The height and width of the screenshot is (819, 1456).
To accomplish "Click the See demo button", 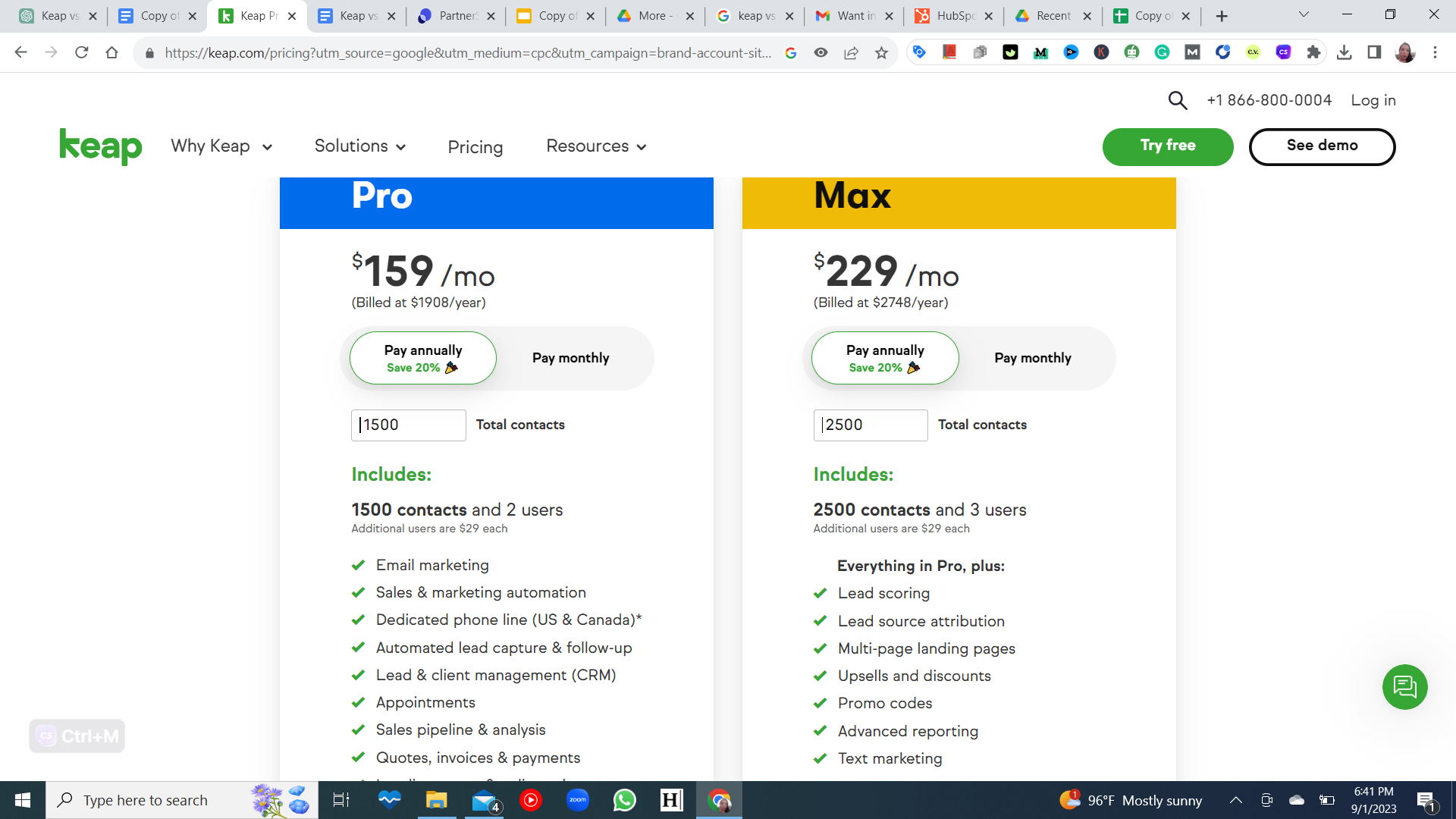I will (x=1322, y=146).
